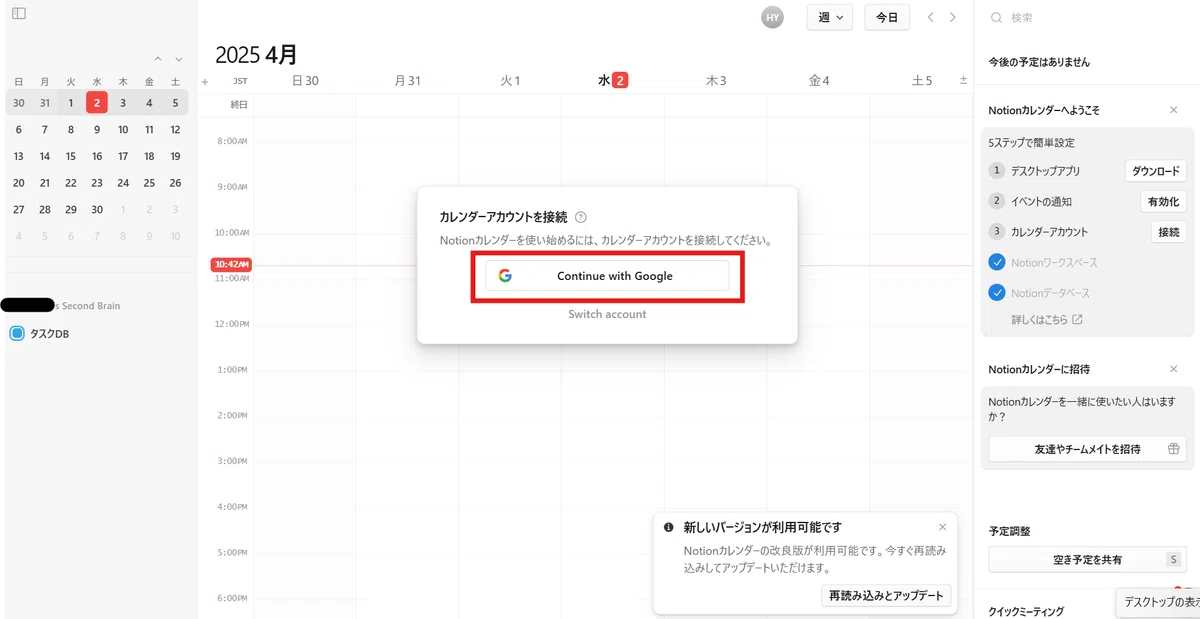1200x619 pixels.
Task: Navigate to the next week arrow
Action: [x=953, y=17]
